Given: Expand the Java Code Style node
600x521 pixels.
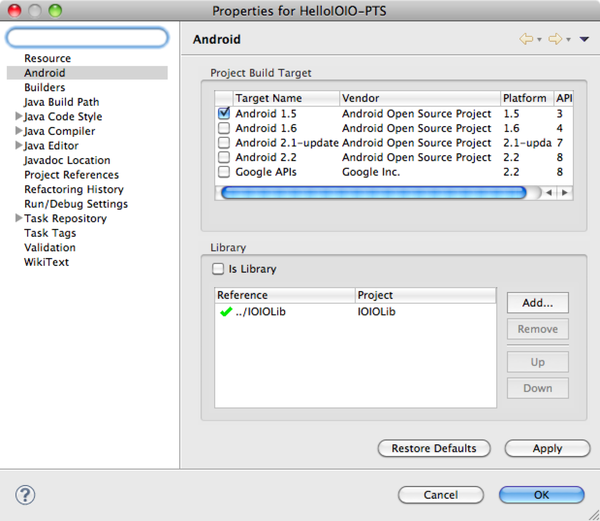Looking at the screenshot, I should pyautogui.click(x=18, y=116).
